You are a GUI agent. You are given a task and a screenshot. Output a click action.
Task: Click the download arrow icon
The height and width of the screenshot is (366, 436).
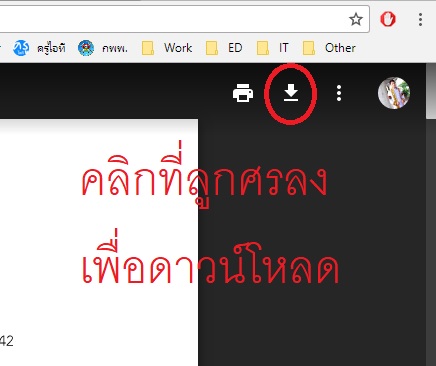291,92
